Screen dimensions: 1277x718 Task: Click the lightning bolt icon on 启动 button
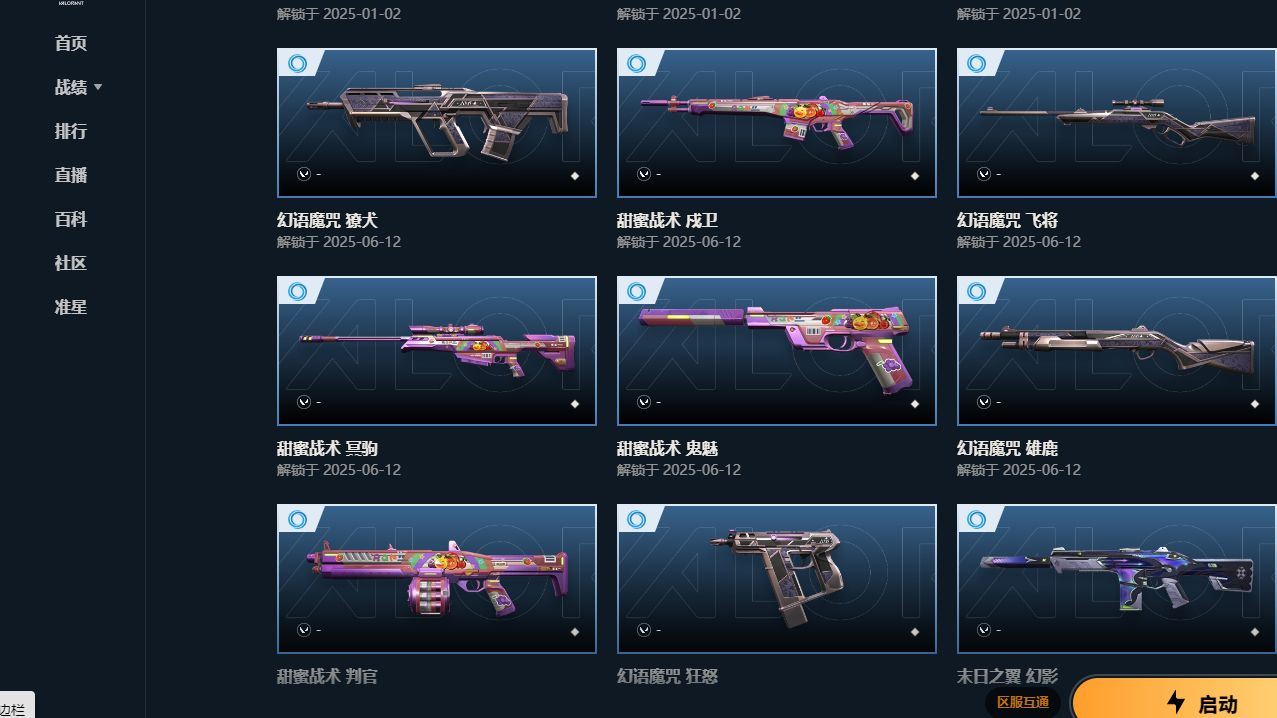1176,702
